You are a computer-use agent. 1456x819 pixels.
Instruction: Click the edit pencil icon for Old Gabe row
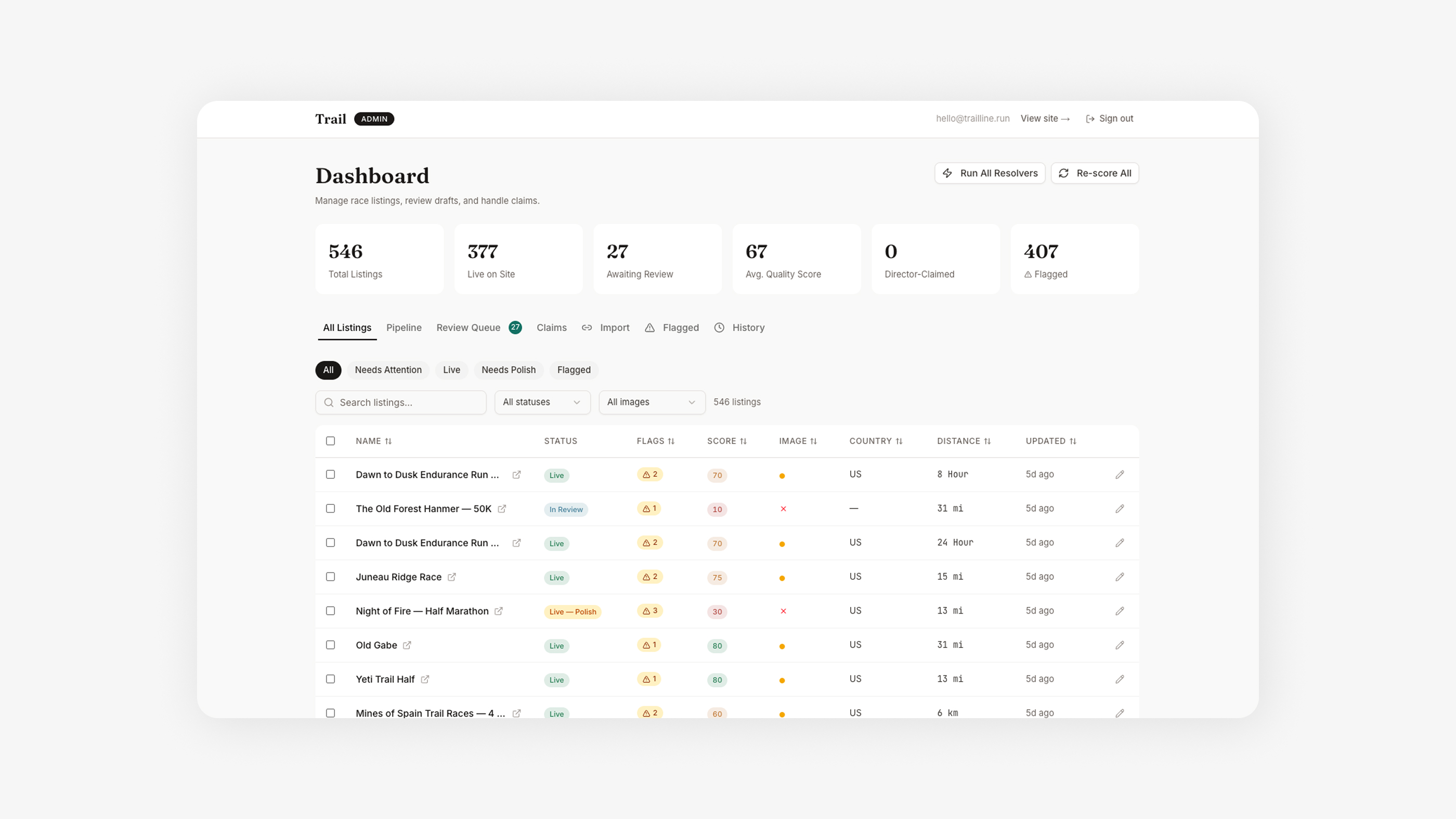coord(1120,645)
